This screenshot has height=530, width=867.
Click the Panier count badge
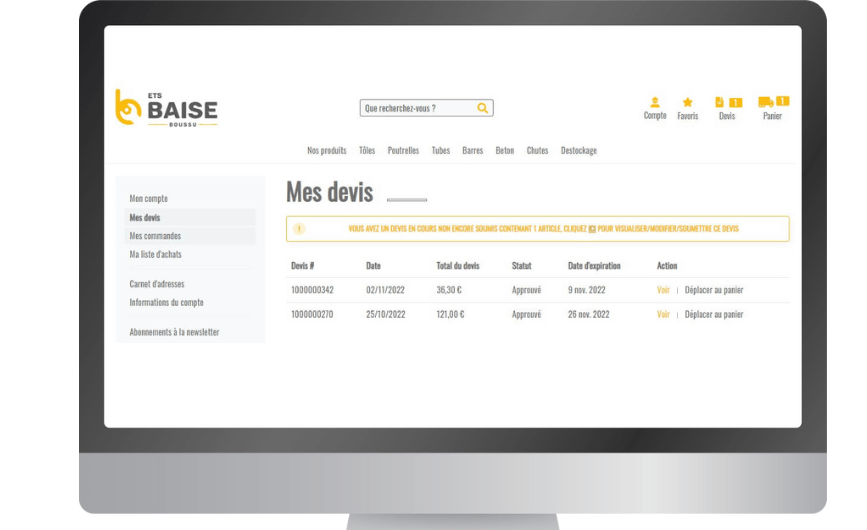click(782, 101)
